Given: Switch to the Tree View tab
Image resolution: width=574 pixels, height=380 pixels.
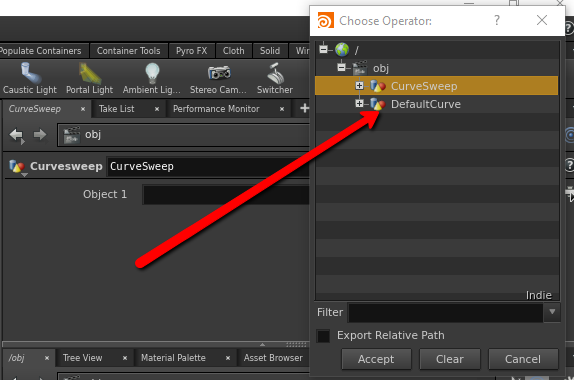Looking at the screenshot, I should click(x=82, y=358).
